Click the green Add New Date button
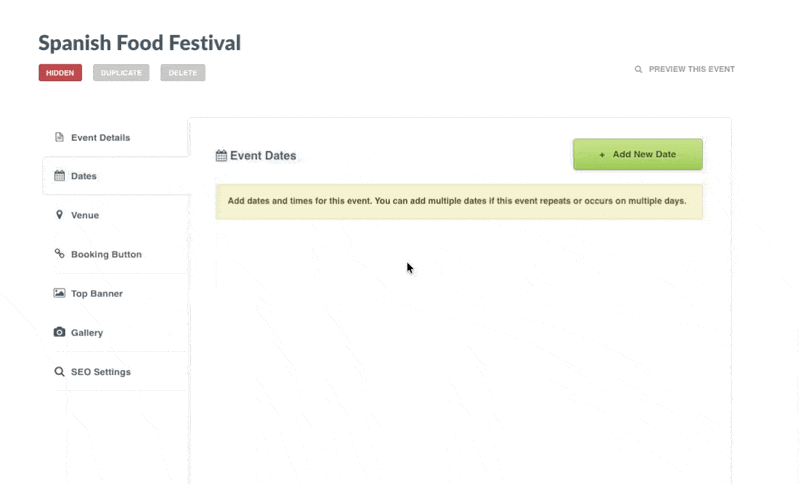 pos(637,155)
